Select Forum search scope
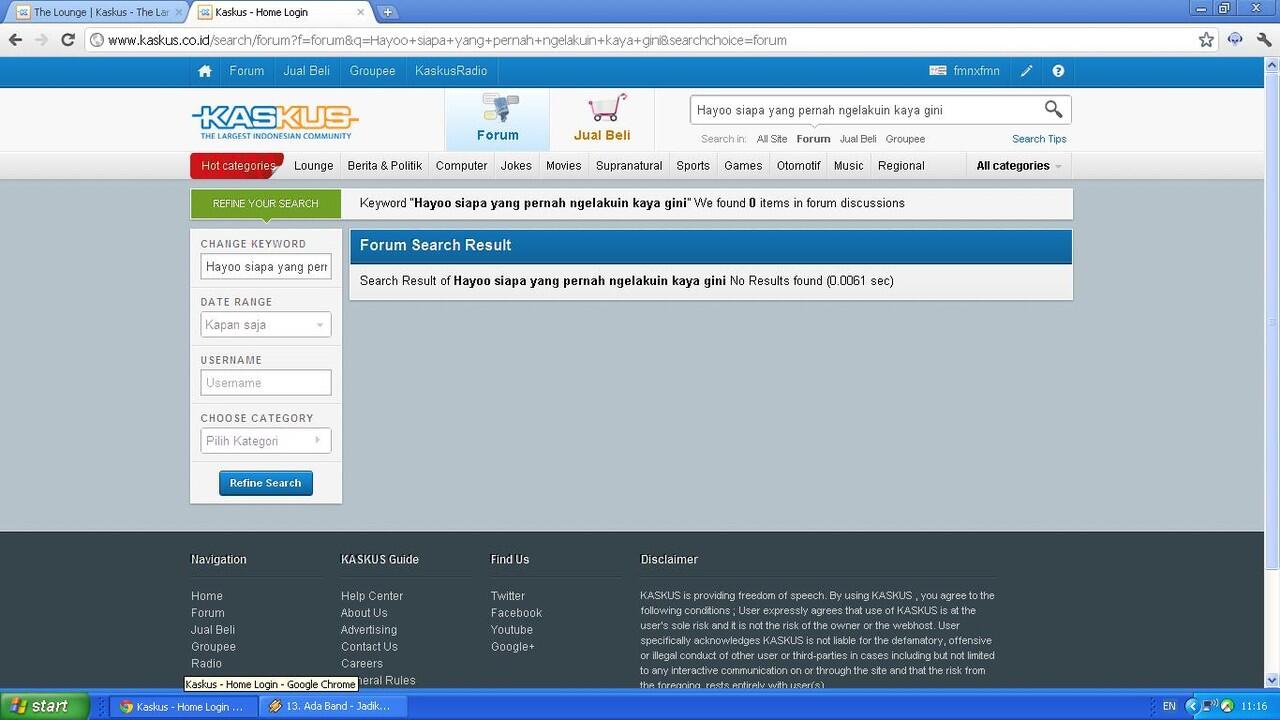This screenshot has width=1280, height=720. [x=813, y=139]
